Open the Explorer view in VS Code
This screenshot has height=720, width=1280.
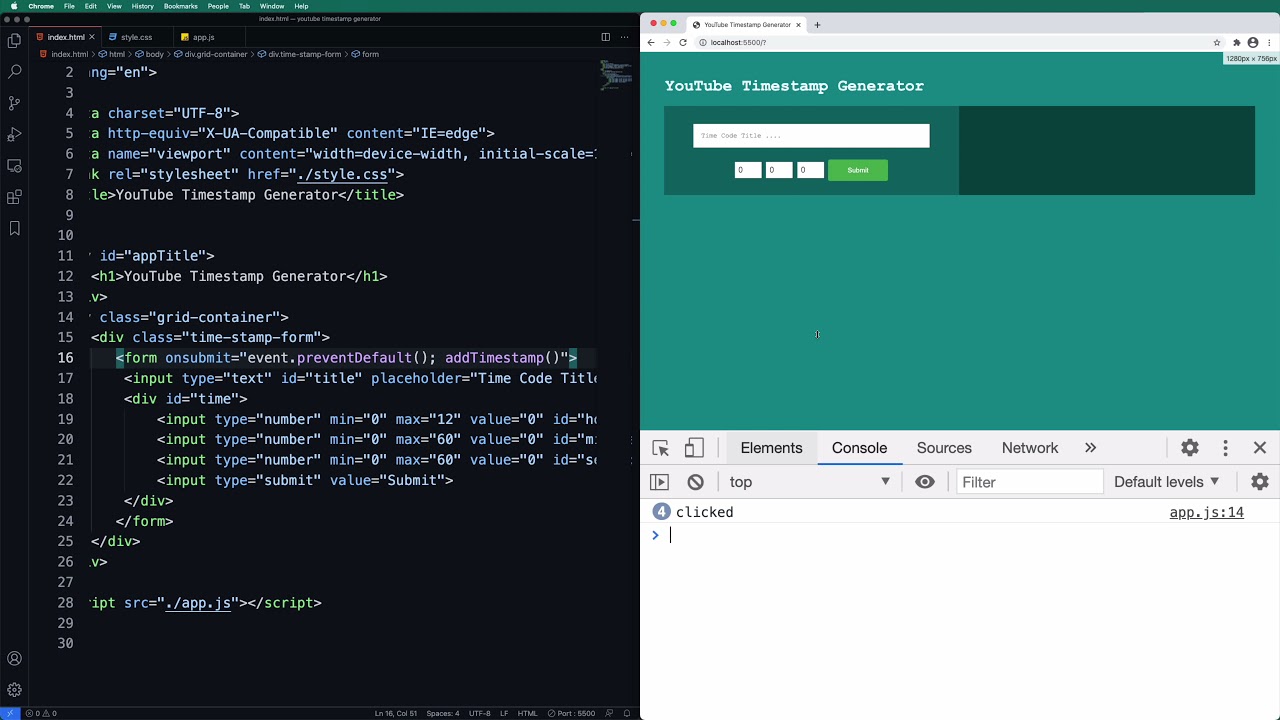coord(14,41)
